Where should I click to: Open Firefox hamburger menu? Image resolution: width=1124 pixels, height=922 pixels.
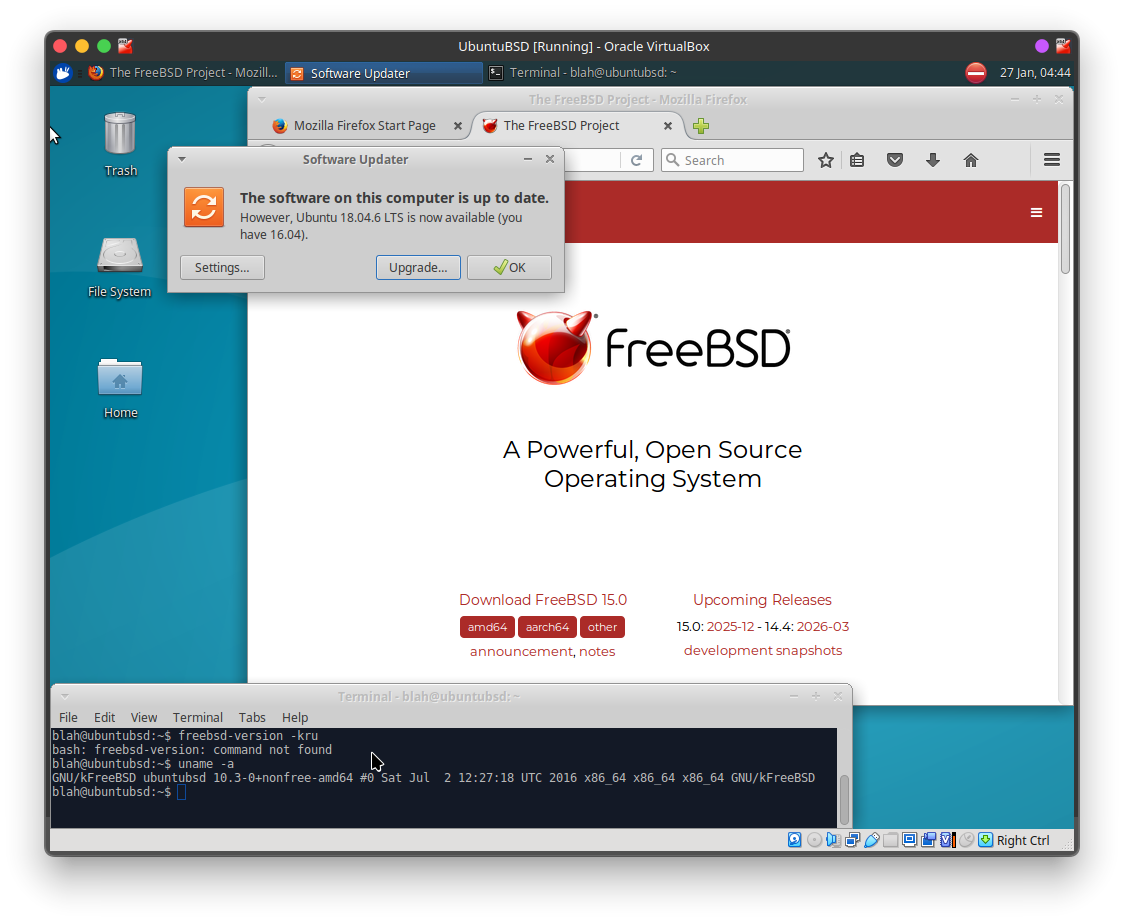1051,160
